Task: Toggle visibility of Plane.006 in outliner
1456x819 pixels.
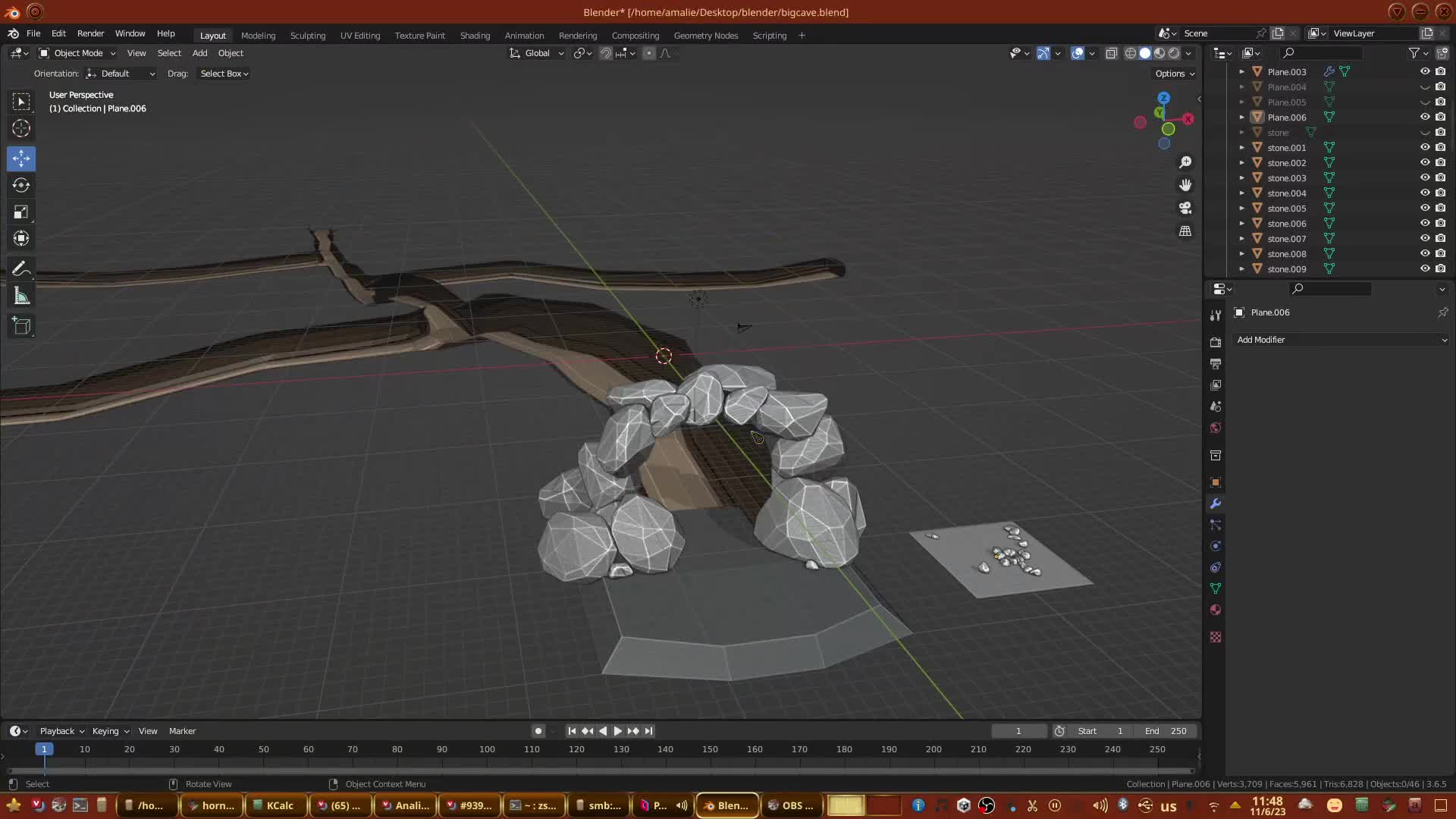Action: [x=1425, y=117]
